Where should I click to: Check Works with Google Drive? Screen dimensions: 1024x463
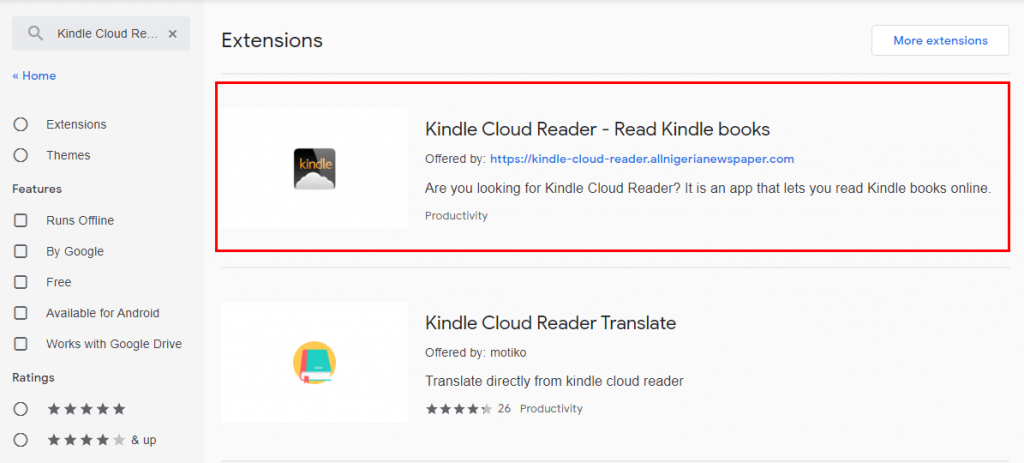tap(21, 343)
